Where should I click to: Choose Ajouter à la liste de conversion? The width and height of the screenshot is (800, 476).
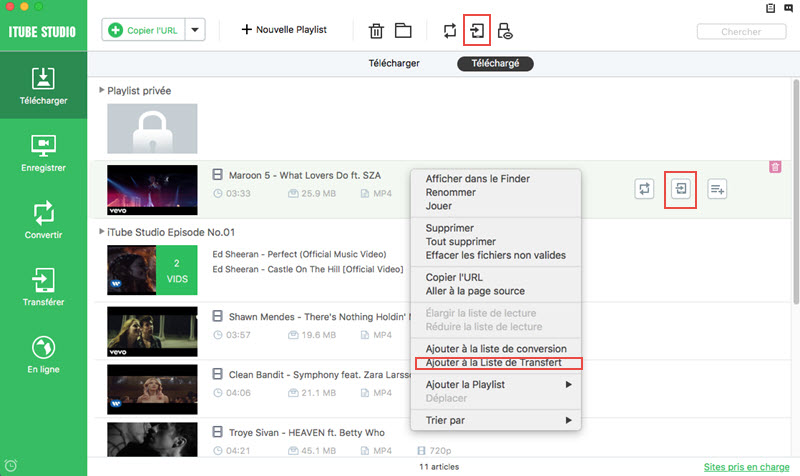click(x=496, y=349)
